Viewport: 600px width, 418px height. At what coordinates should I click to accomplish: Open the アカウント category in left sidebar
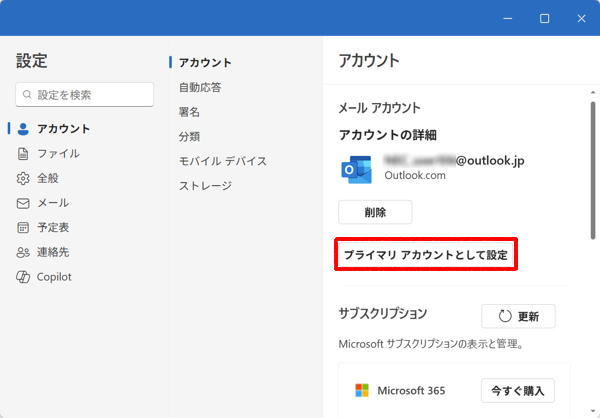pyautogui.click(x=54, y=129)
